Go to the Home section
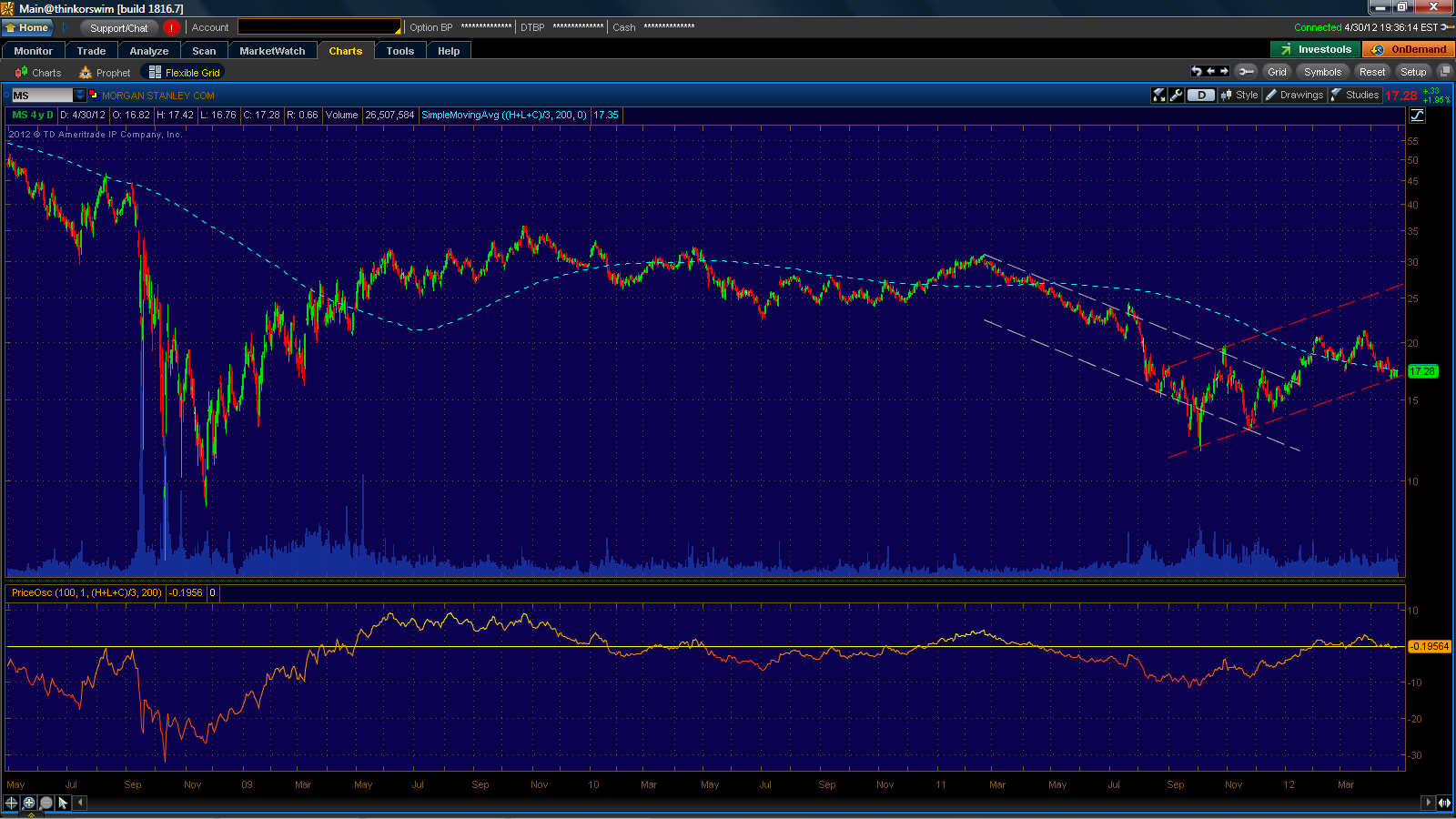 pos(27,27)
